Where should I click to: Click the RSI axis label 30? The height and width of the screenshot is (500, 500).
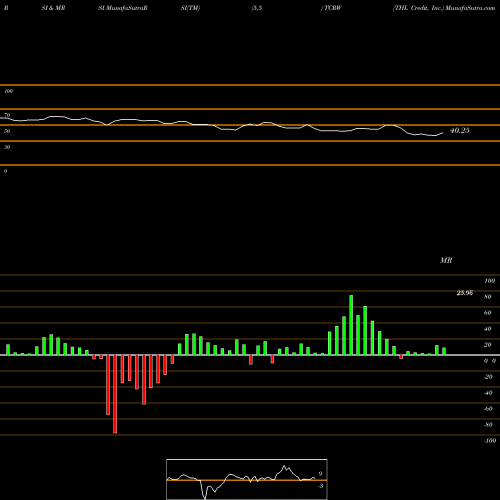click(7, 147)
